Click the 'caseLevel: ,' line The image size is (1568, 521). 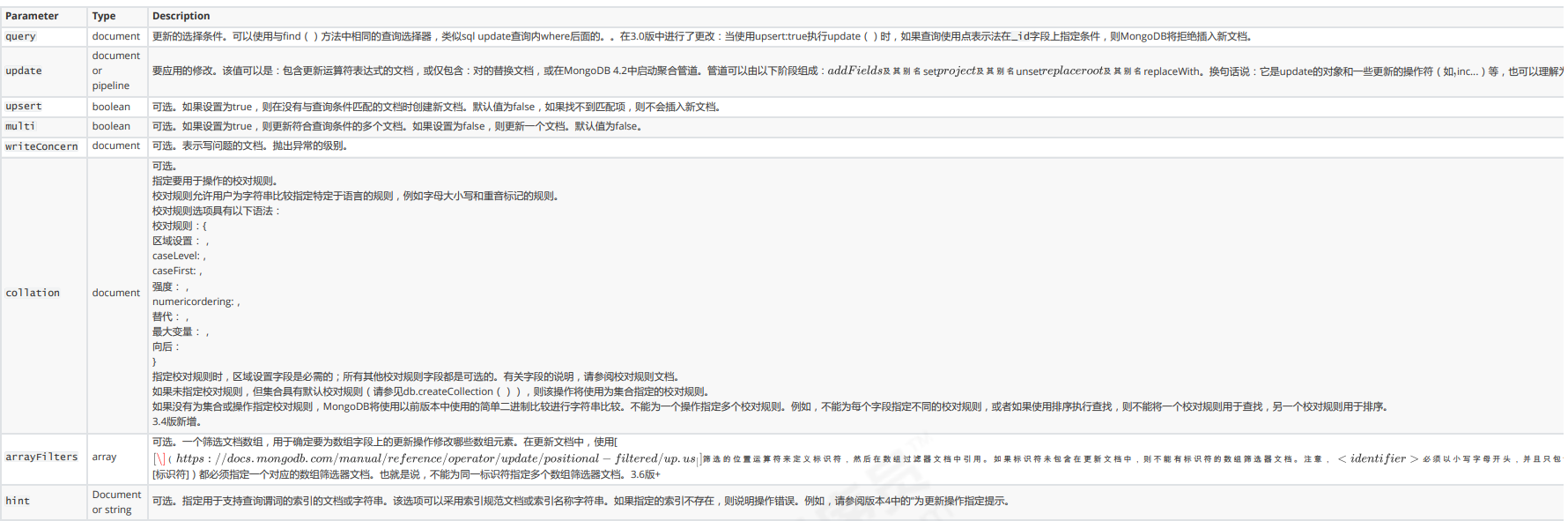179,256
